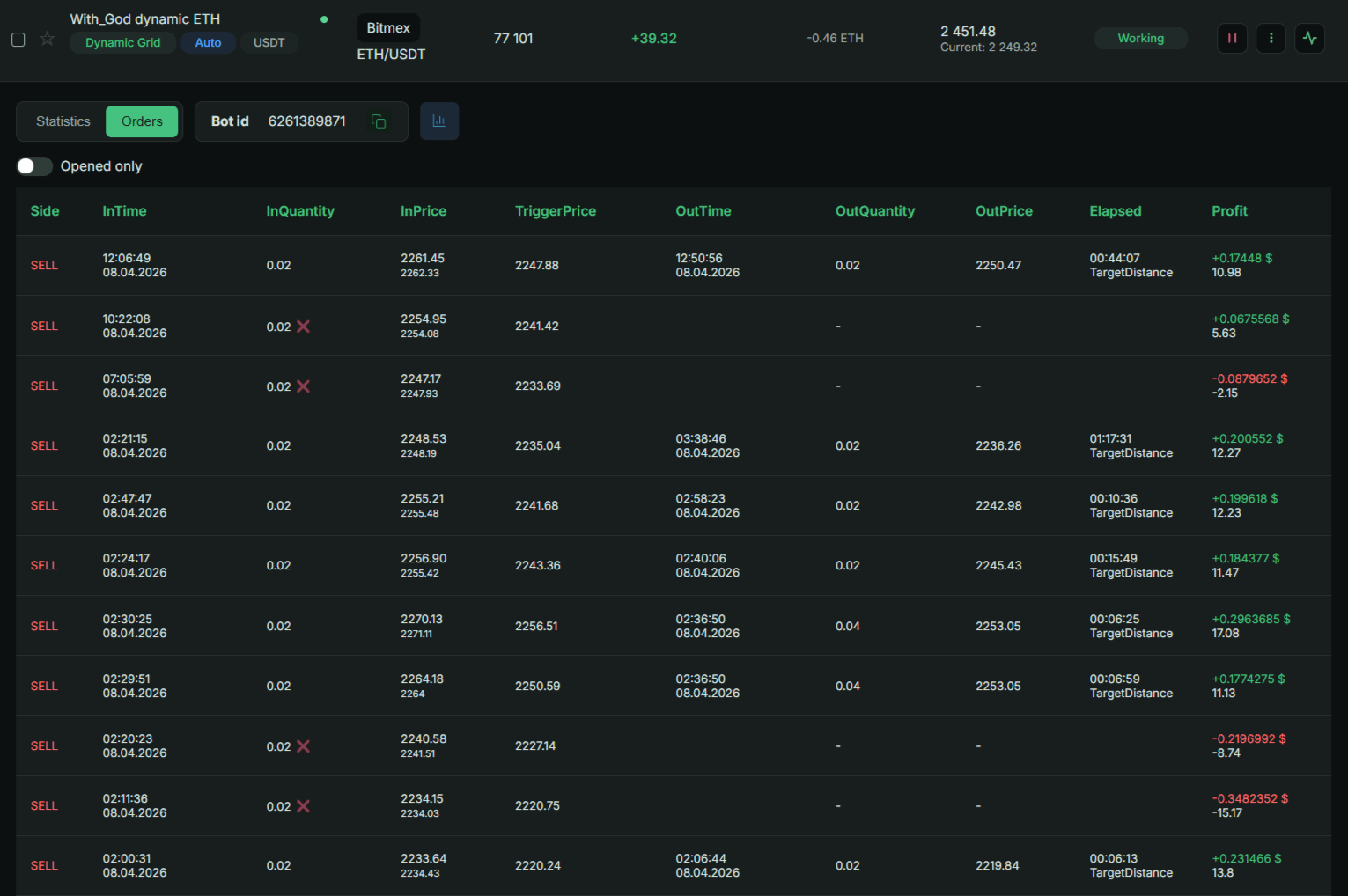
Task: Open the blue bar chart panel
Action: [439, 121]
